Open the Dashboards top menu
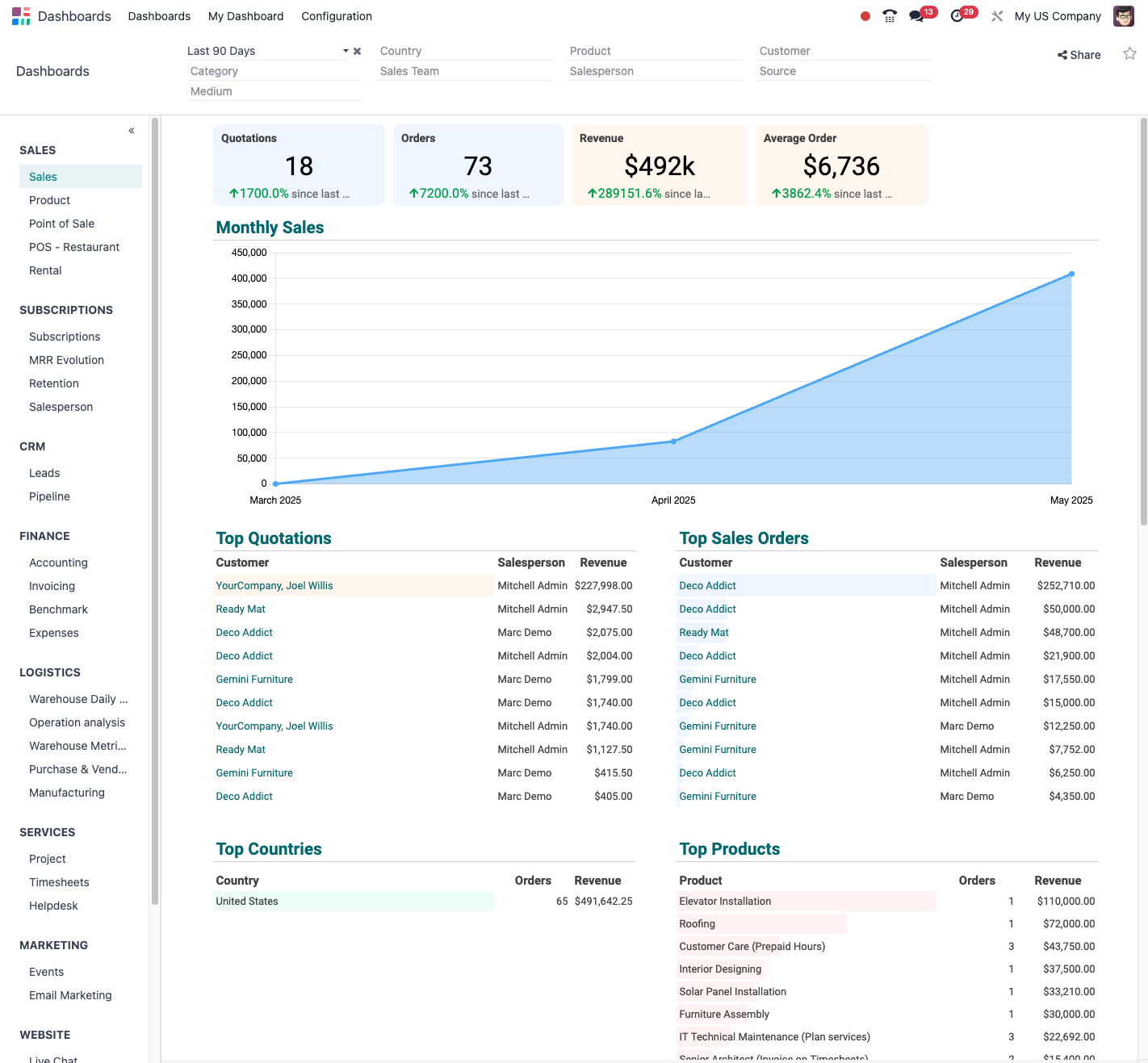The width and height of the screenshot is (1148, 1063). pos(159,16)
